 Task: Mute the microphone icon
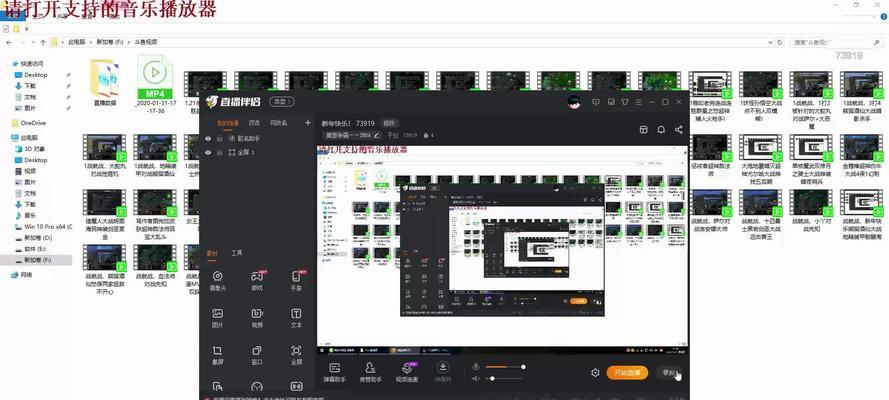coord(476,367)
